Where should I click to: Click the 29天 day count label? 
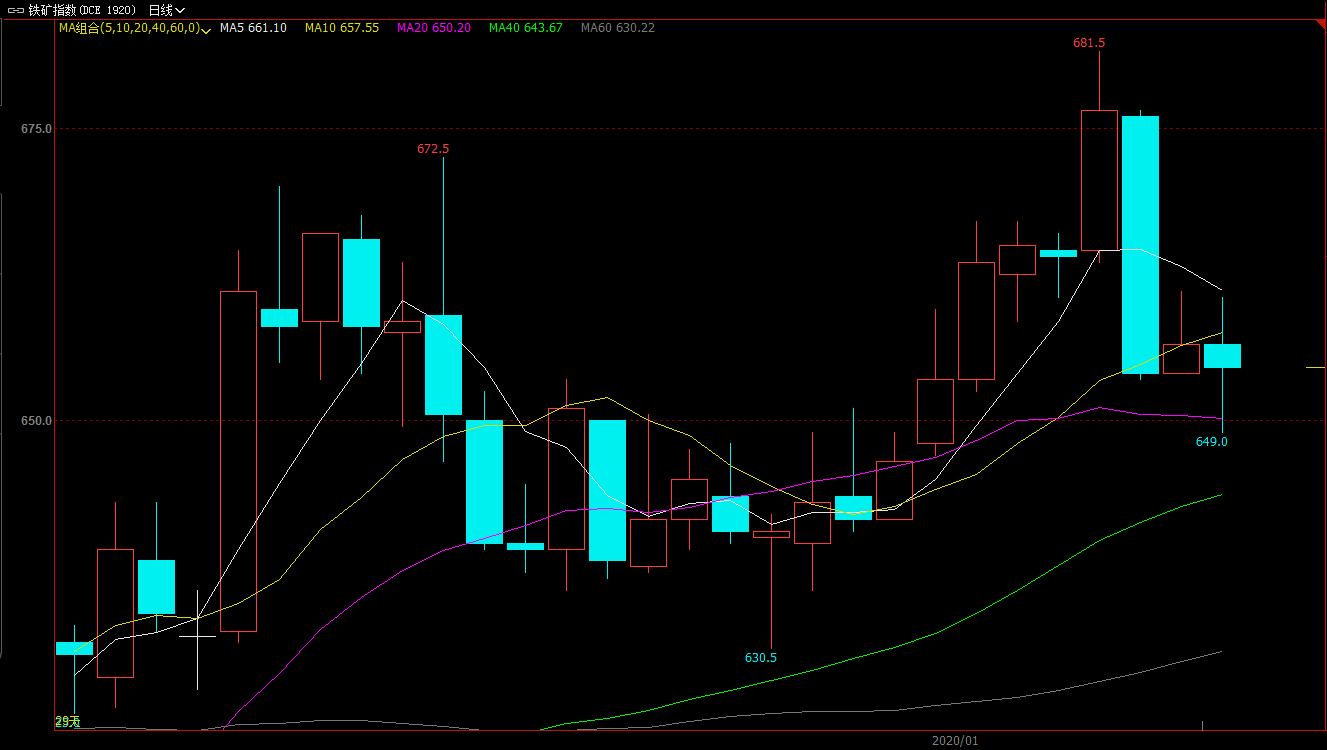point(67,721)
